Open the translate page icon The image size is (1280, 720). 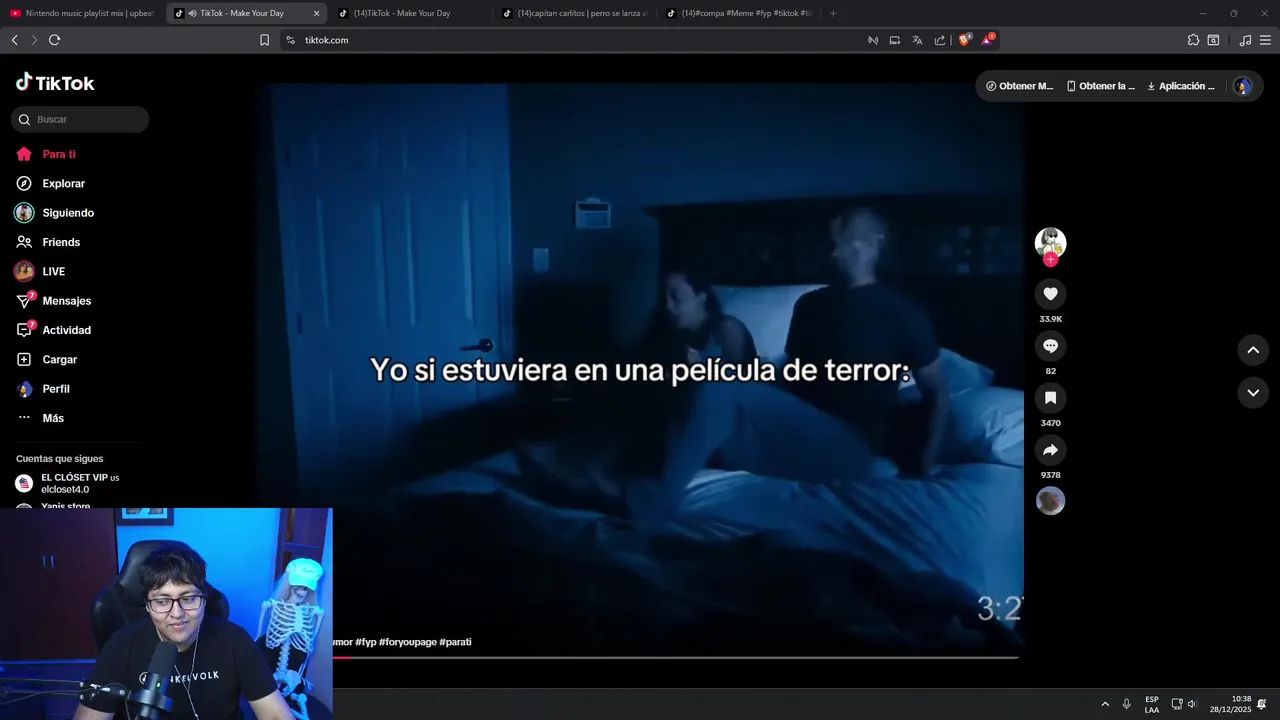(917, 40)
